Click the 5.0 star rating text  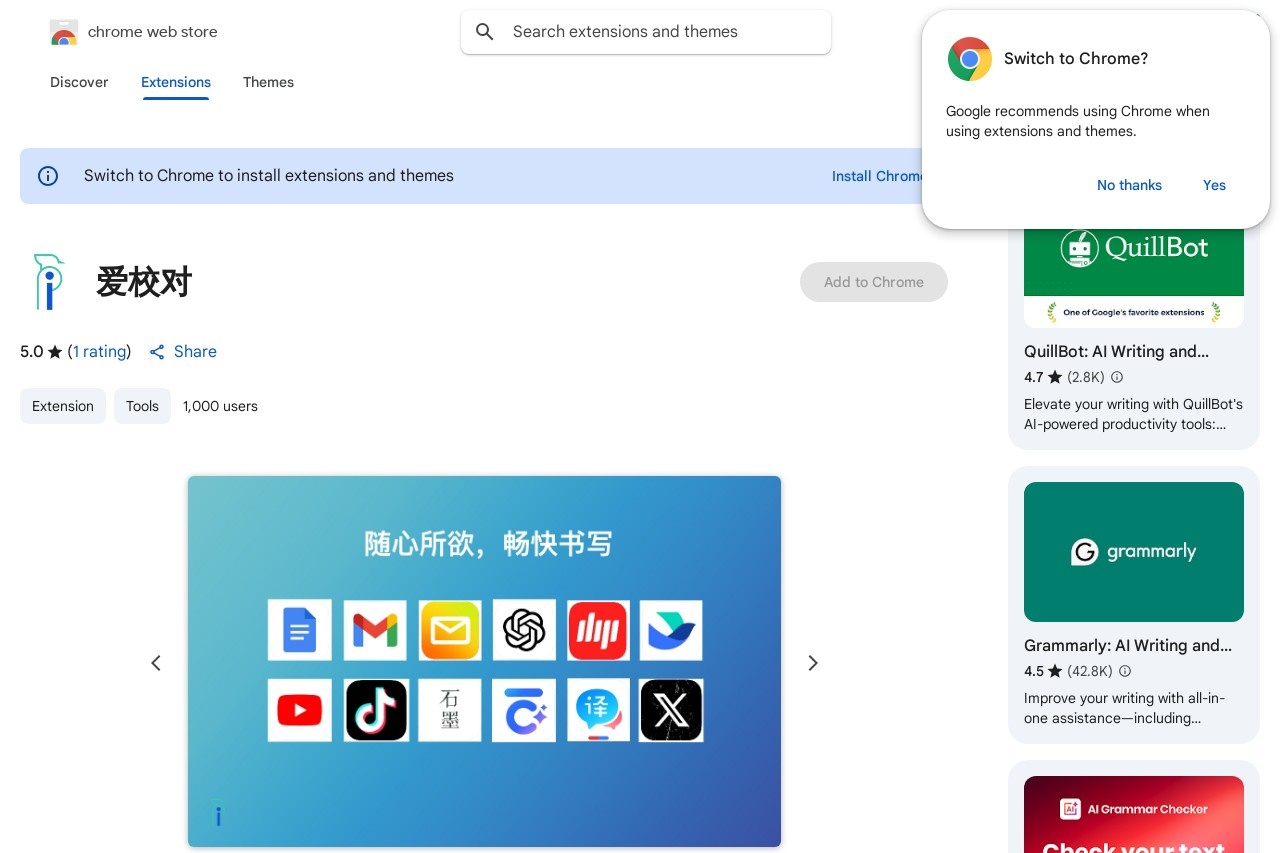32,352
